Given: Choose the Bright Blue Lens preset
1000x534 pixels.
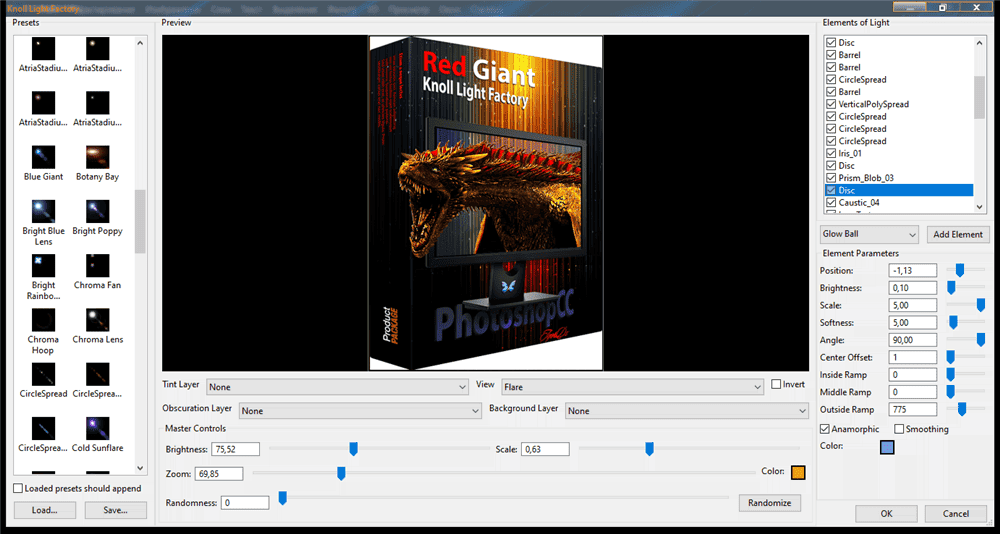Looking at the screenshot, I should pos(43,211).
